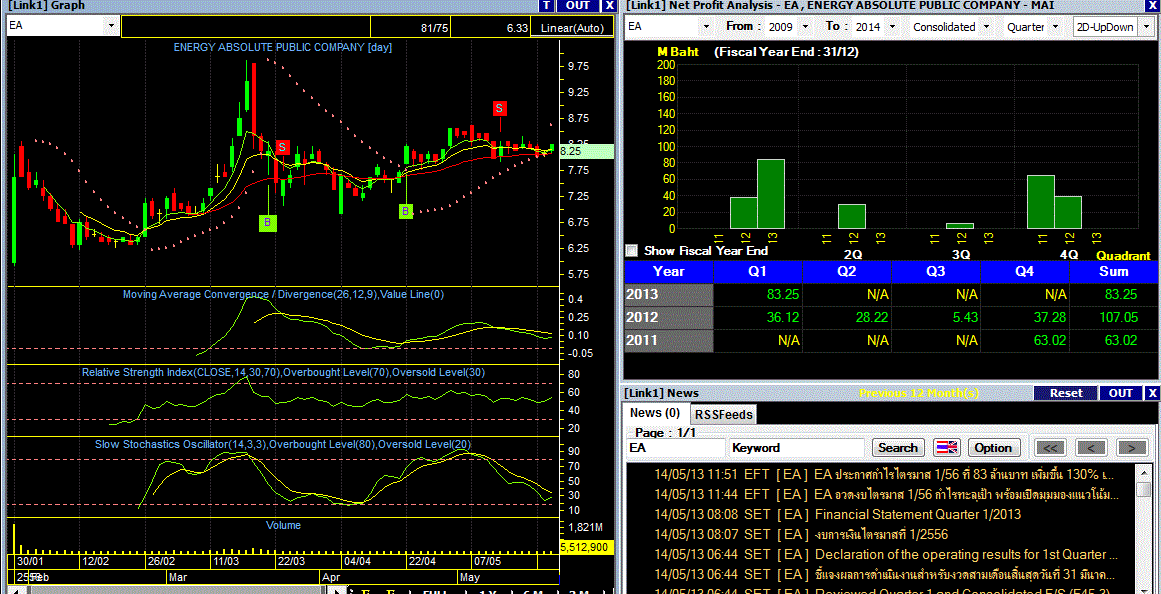
Task: Go to next news page with > button
Action: coord(1132,447)
